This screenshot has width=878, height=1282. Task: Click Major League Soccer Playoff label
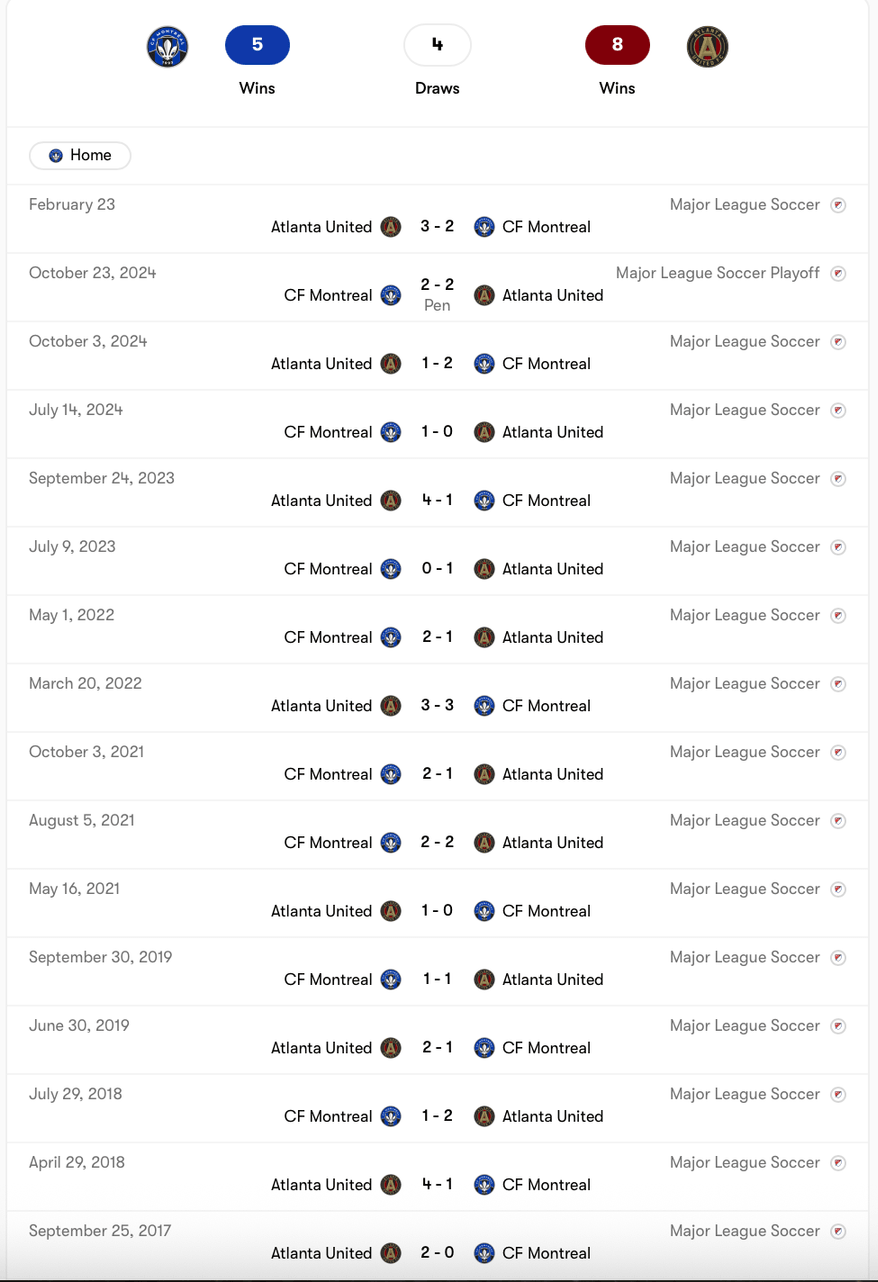pos(718,273)
